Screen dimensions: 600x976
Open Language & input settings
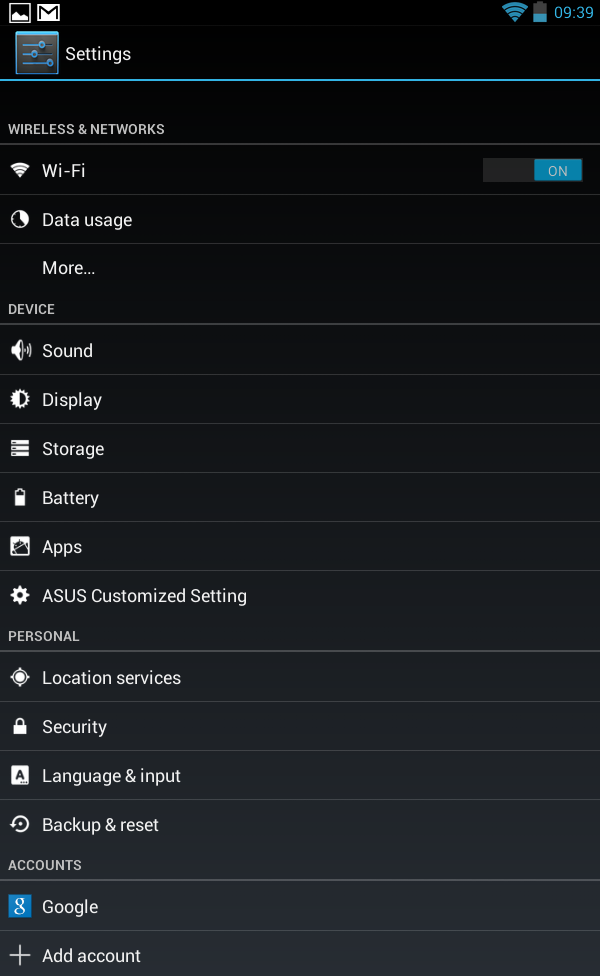click(x=111, y=776)
